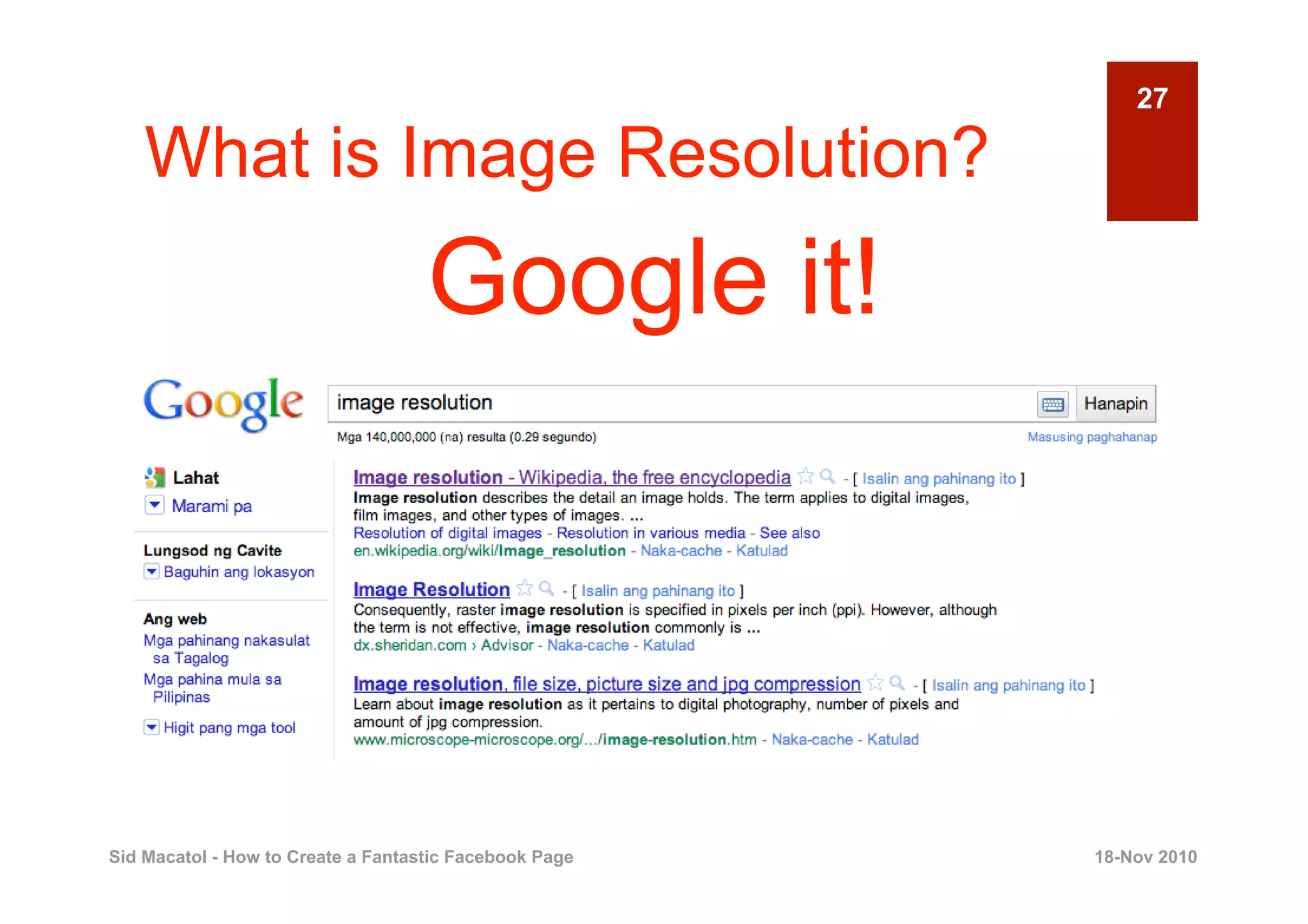Viewport: 1308px width, 924px height.
Task: Click the Ang web heading
Action: click(x=175, y=619)
